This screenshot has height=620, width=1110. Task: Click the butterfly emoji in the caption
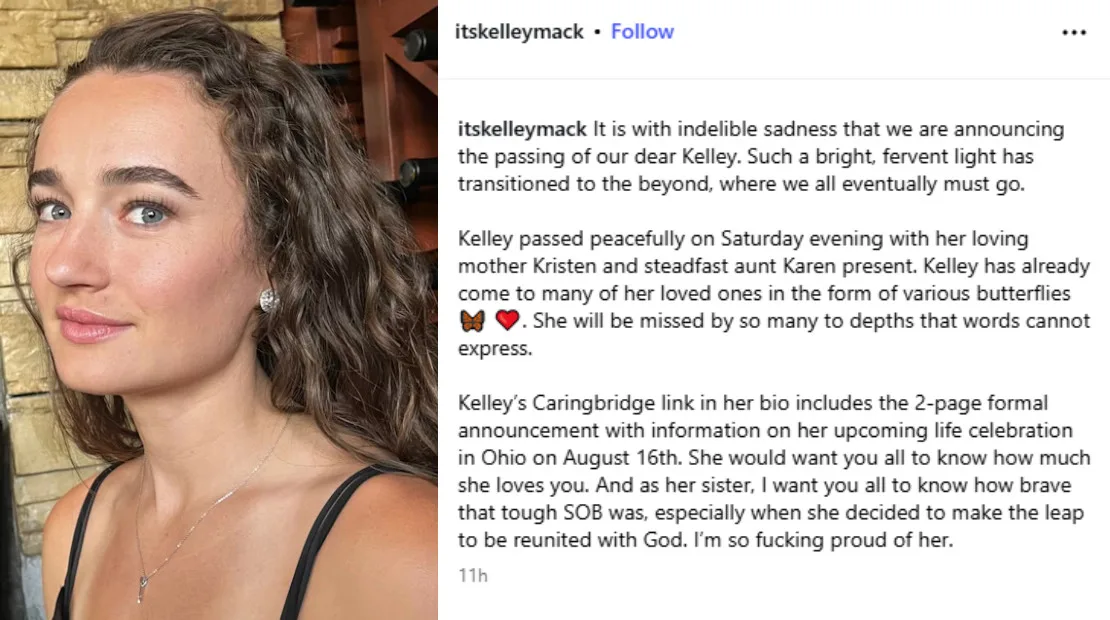pyautogui.click(x=473, y=322)
